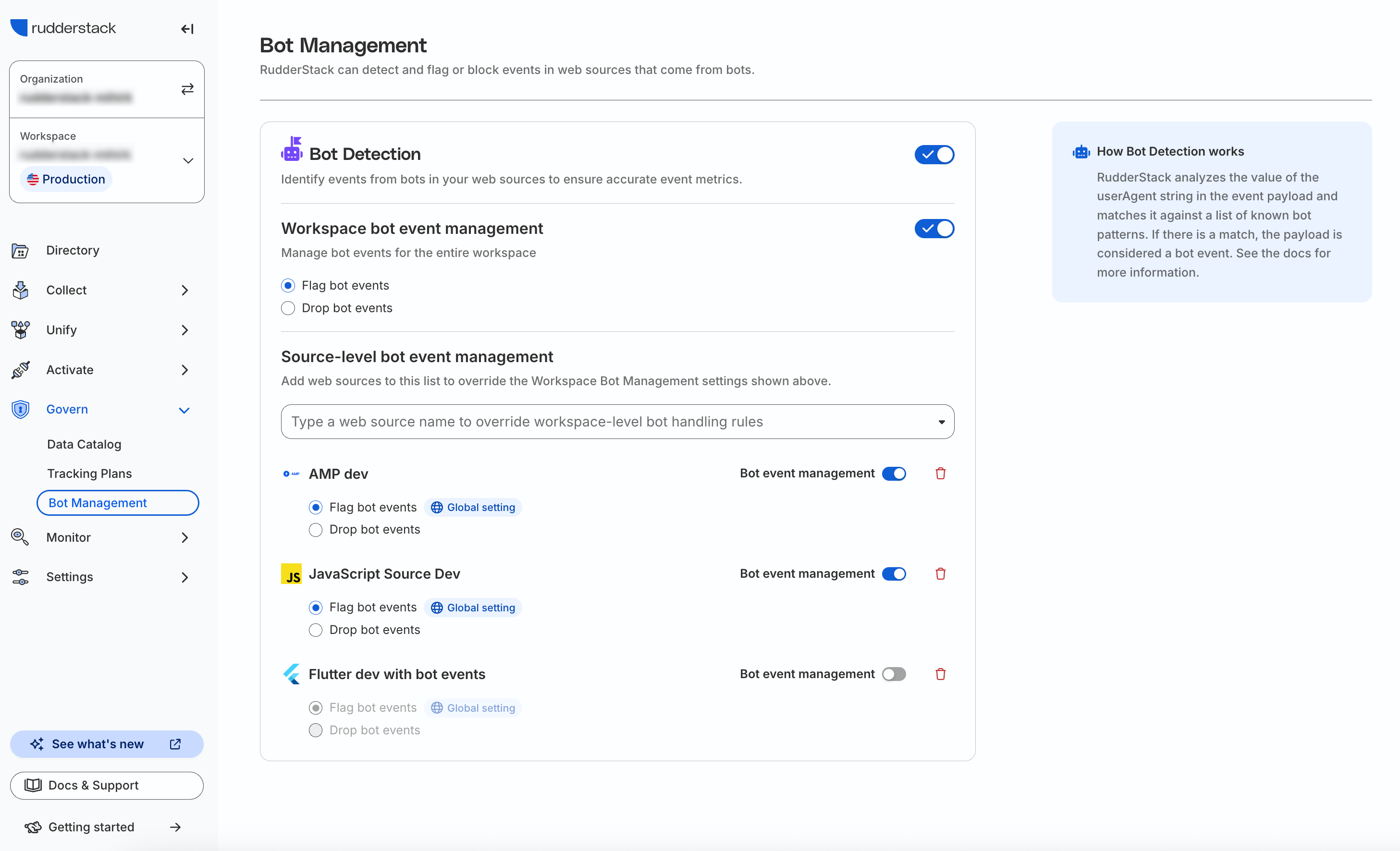
Task: Click the external link icon on See what's new
Action: coord(175,744)
